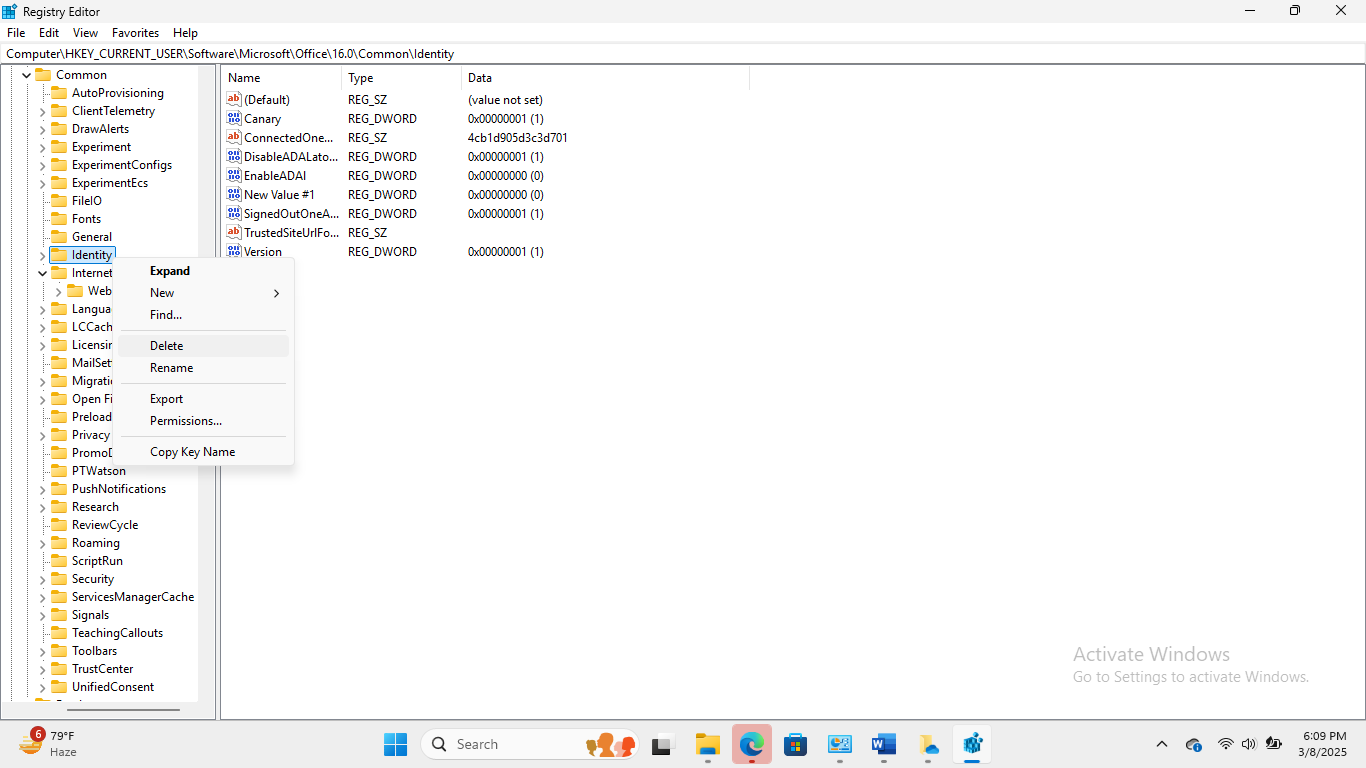Open Windows Start menu

pyautogui.click(x=395, y=744)
